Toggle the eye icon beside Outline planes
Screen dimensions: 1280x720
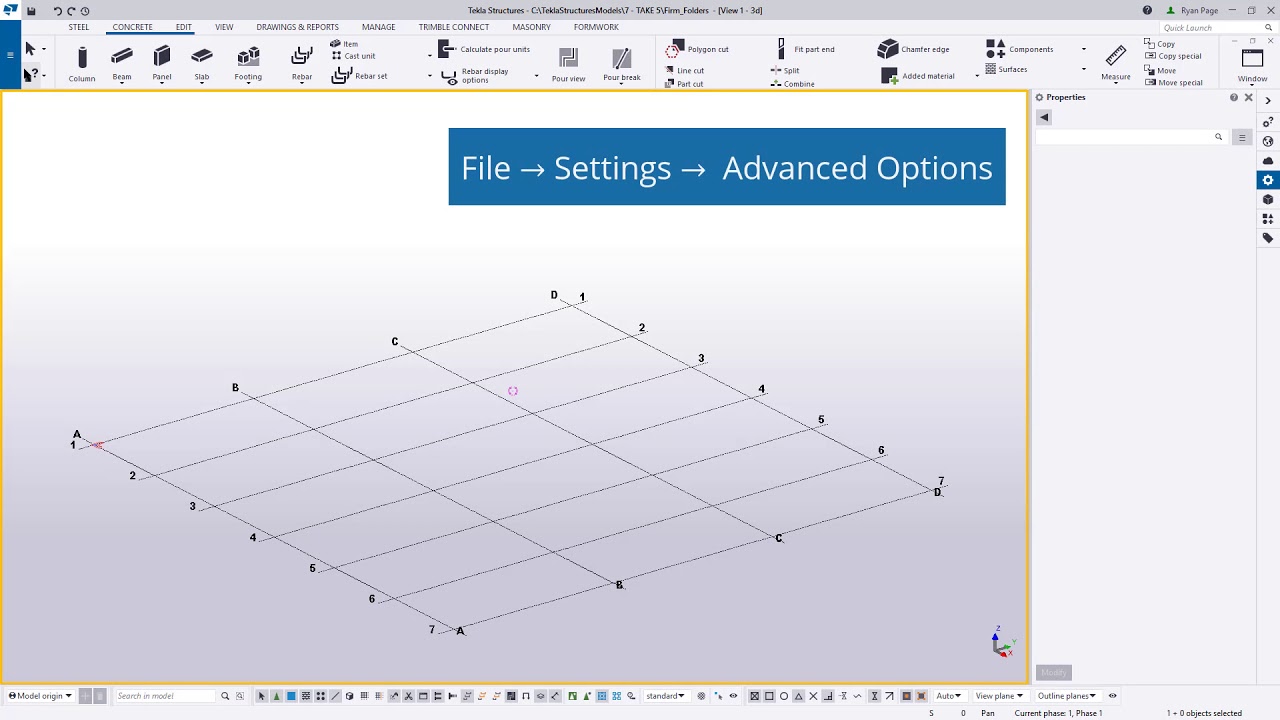pyautogui.click(x=1112, y=696)
